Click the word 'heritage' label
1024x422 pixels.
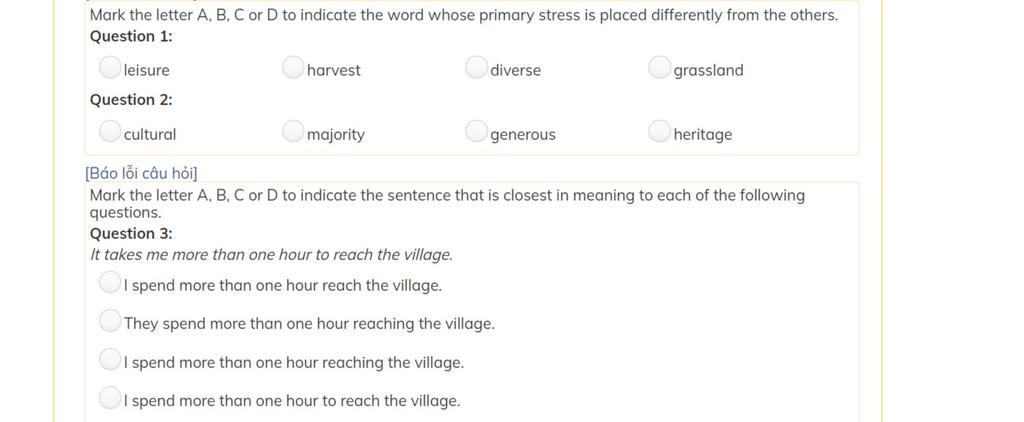click(x=703, y=135)
